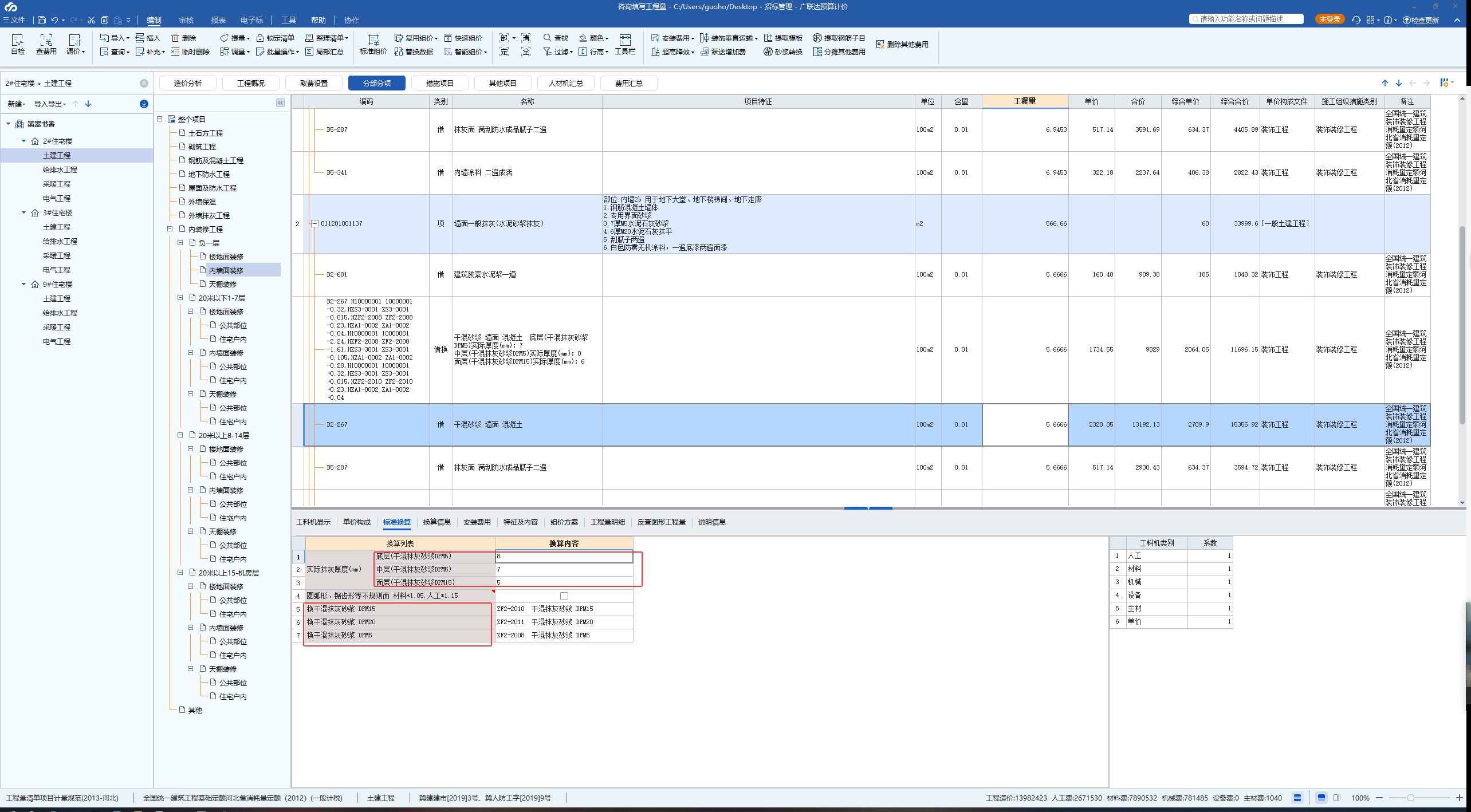This screenshot has width=1471, height=812.
Task: Collapse the 3#住宅楼 project tree node
Action: tap(24, 212)
